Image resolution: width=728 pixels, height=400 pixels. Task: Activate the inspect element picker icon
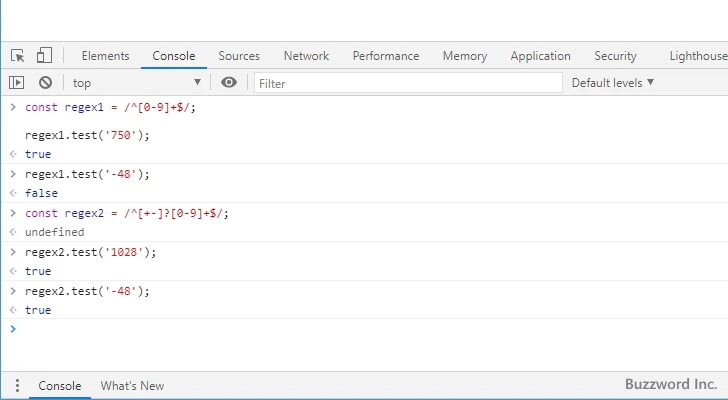(18, 56)
